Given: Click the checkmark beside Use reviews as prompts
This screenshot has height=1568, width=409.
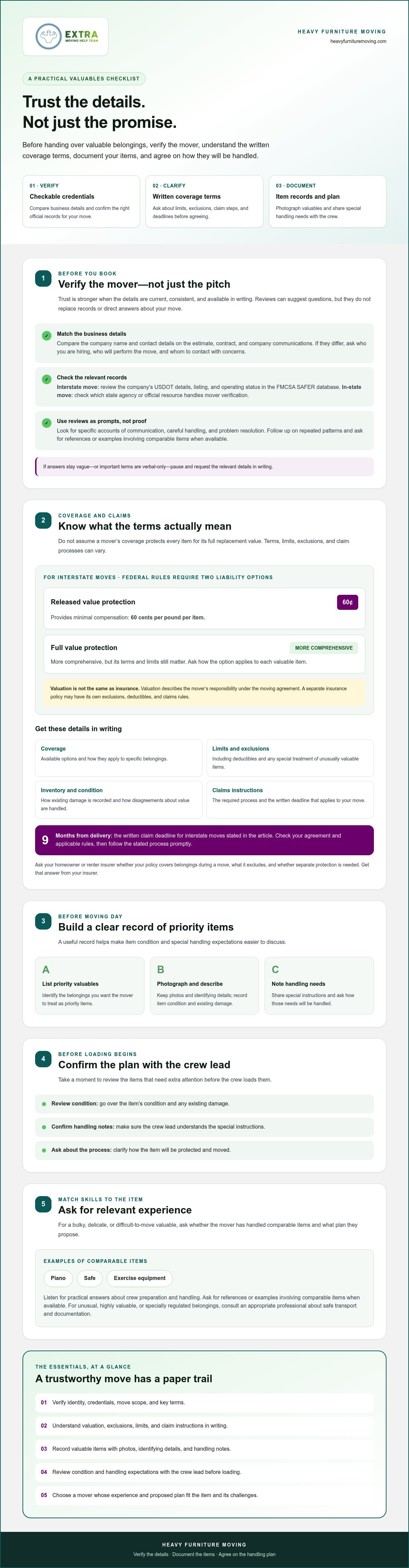Looking at the screenshot, I should [x=47, y=423].
